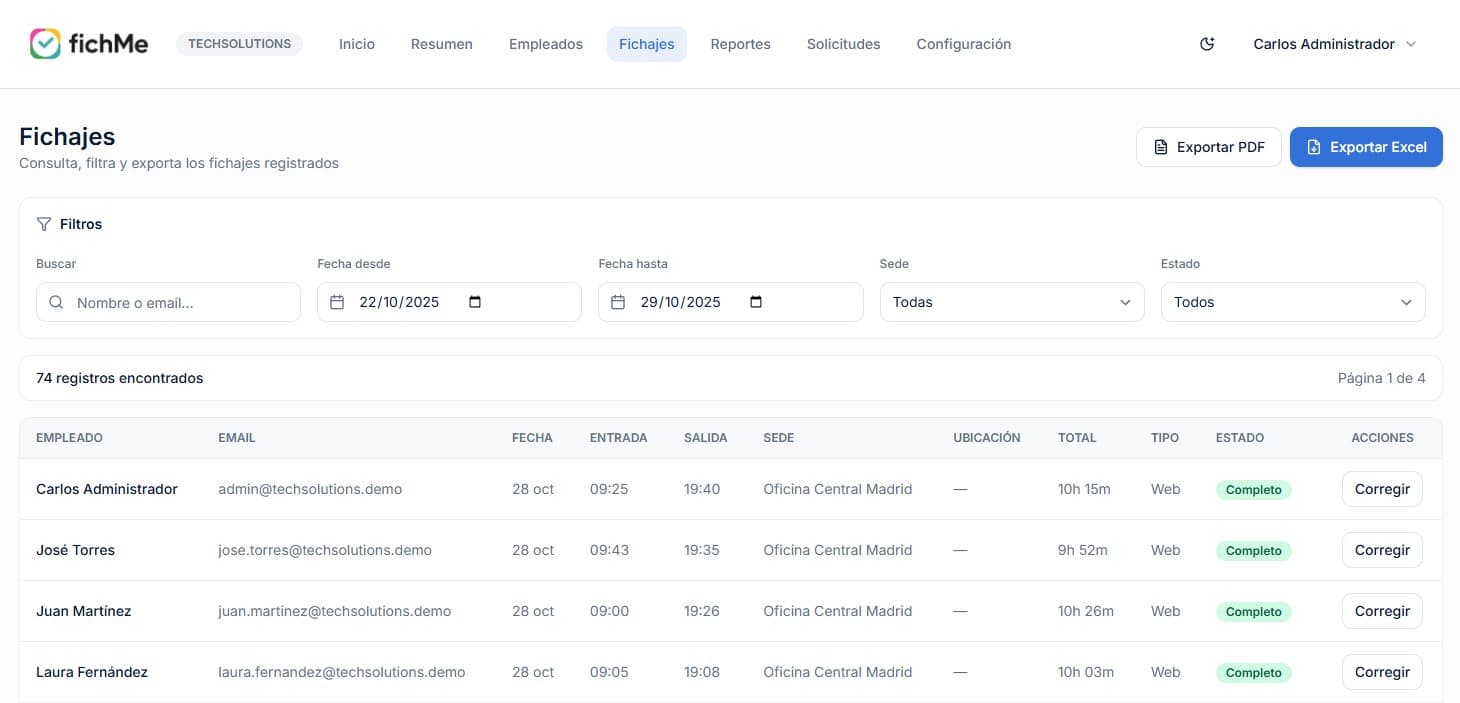Viewport: 1460px width, 703px height.
Task: Export records with Exportar PDF button
Action: pyautogui.click(x=1209, y=147)
